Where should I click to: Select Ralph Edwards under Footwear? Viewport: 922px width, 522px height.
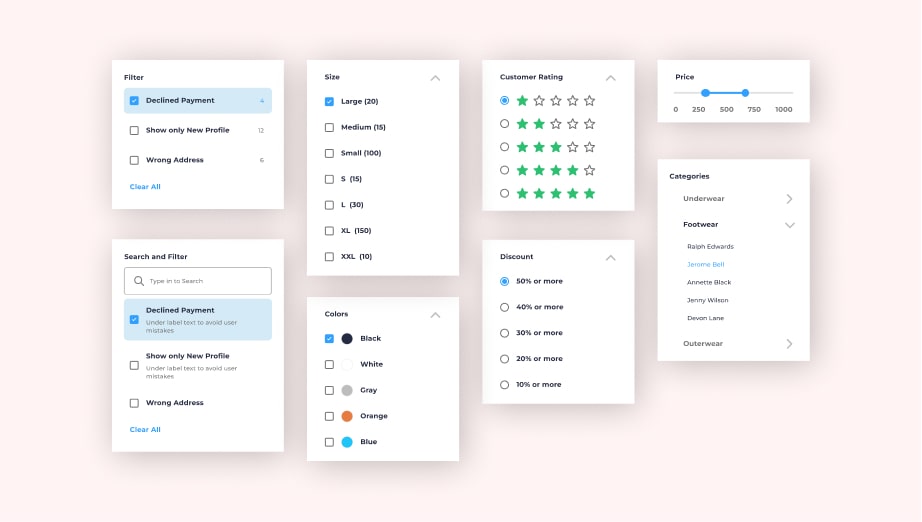[710, 246]
